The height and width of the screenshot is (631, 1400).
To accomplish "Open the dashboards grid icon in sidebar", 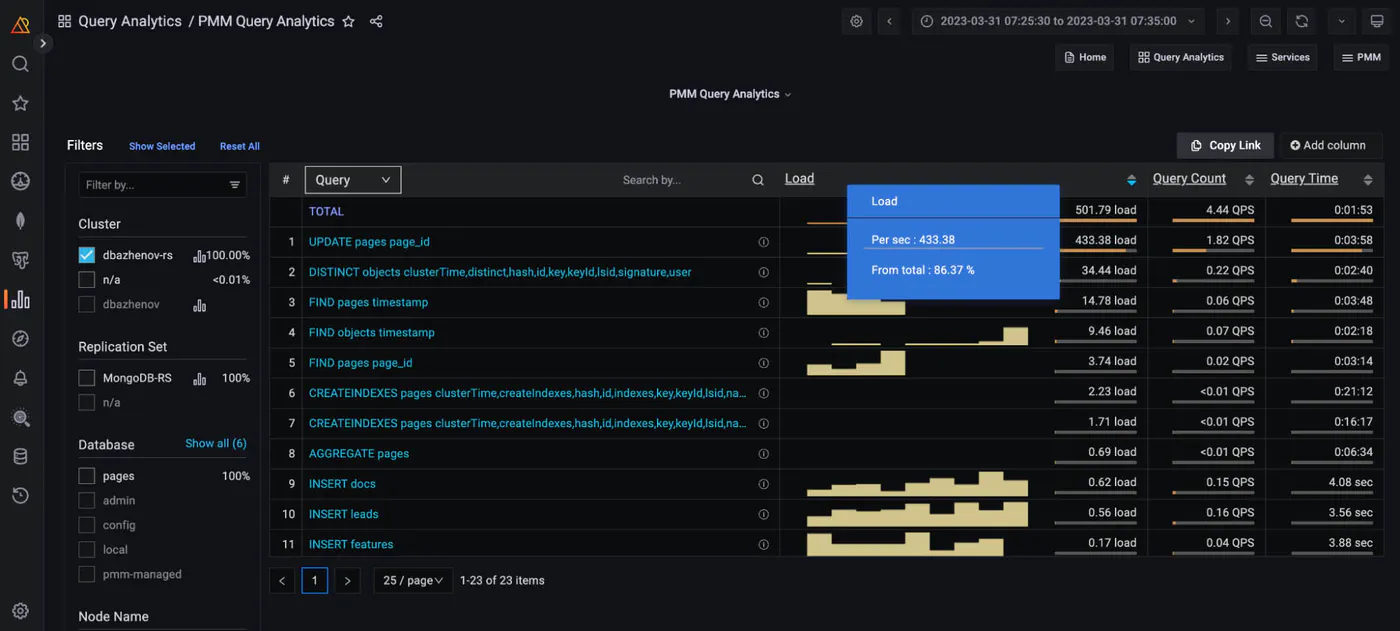I will point(20,142).
